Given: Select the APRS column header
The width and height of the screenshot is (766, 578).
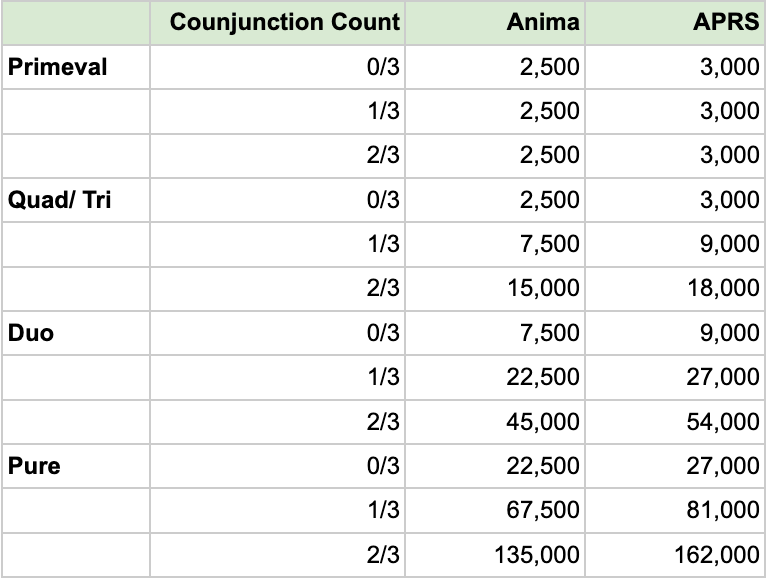Looking at the screenshot, I should (x=675, y=23).
